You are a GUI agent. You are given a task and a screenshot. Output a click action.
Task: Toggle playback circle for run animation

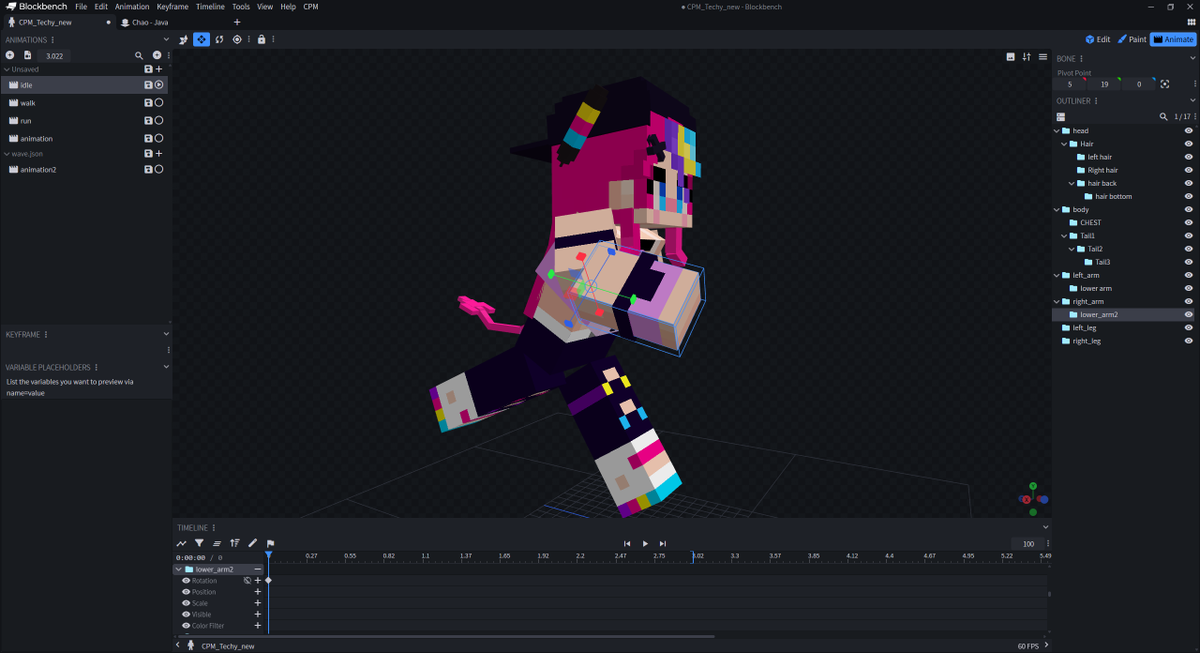pyautogui.click(x=159, y=121)
